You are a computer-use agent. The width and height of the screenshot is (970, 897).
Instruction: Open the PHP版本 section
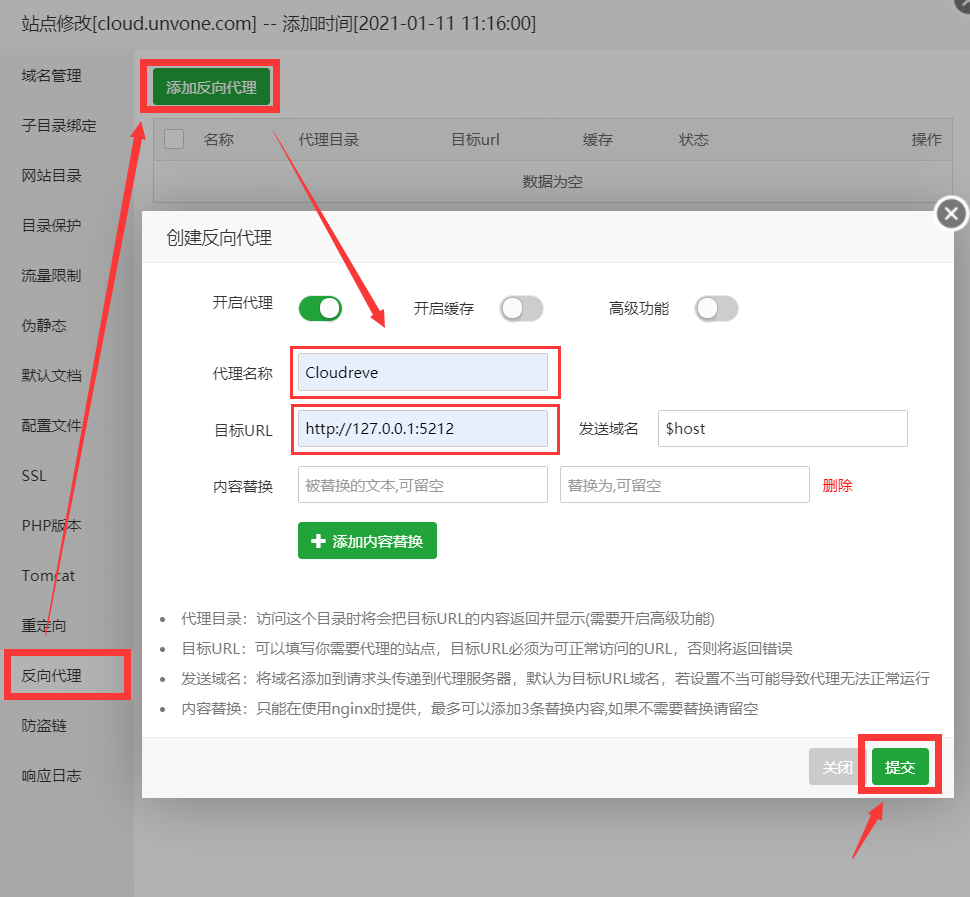coord(52,525)
